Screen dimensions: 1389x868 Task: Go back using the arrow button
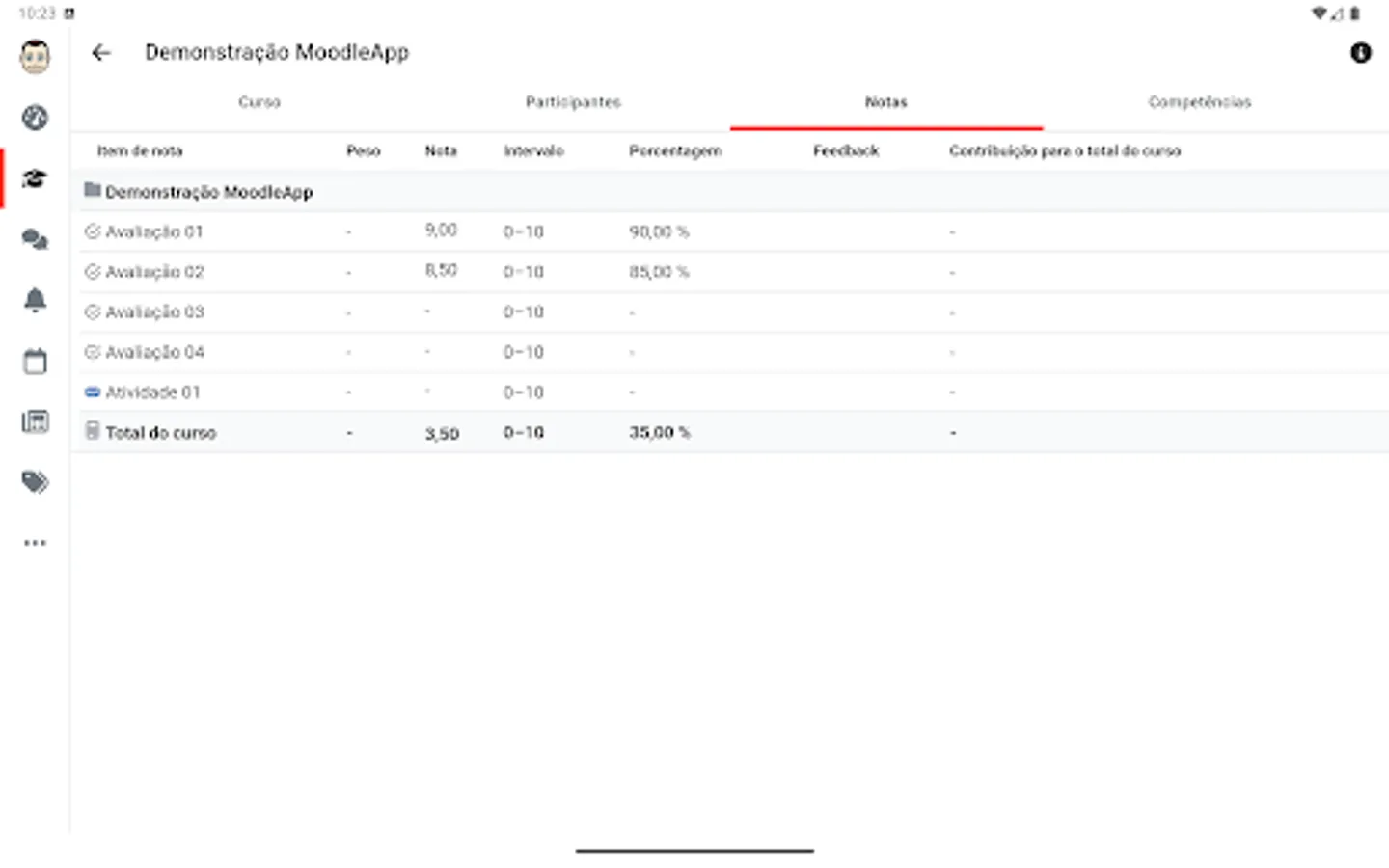[x=101, y=53]
